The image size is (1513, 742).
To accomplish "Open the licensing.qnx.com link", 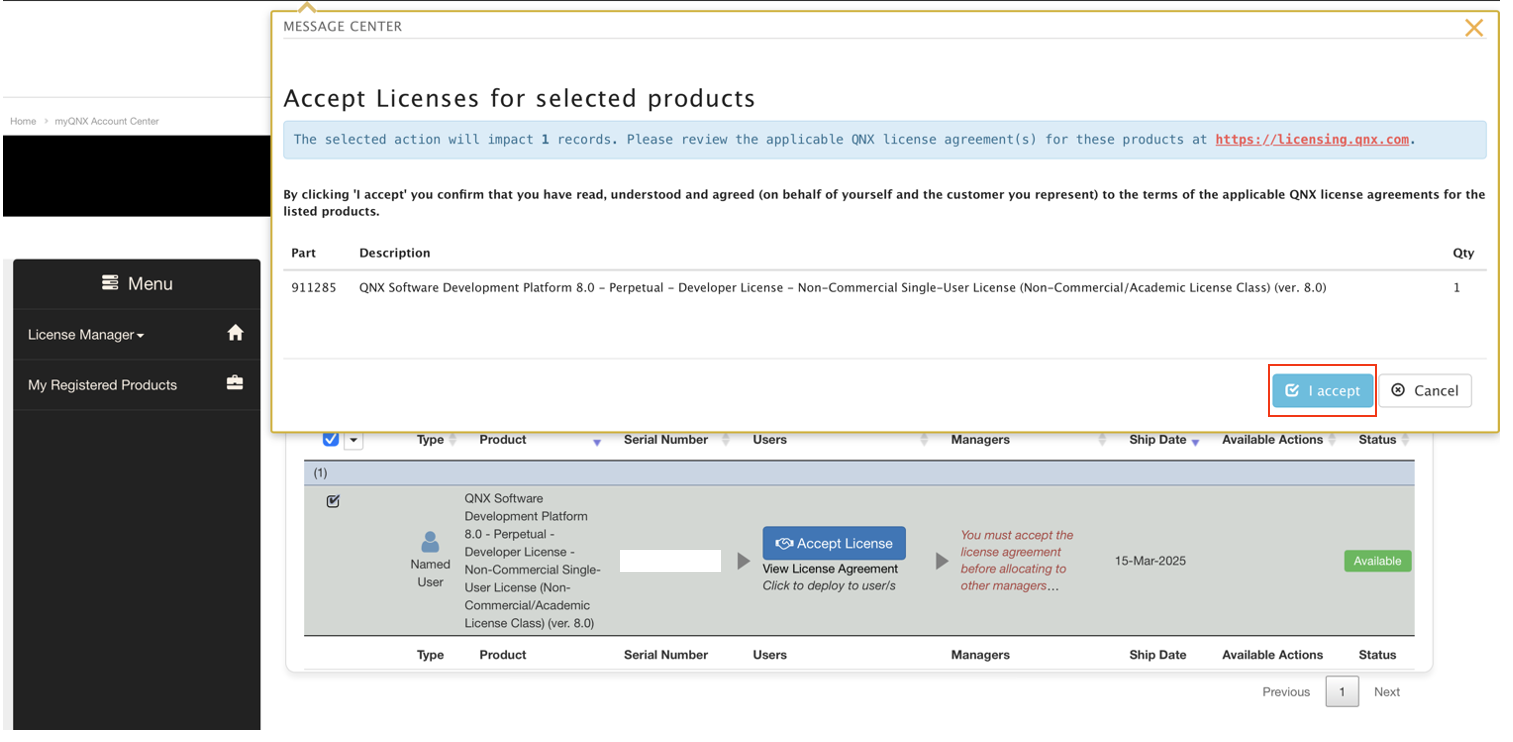I will coord(1312,139).
